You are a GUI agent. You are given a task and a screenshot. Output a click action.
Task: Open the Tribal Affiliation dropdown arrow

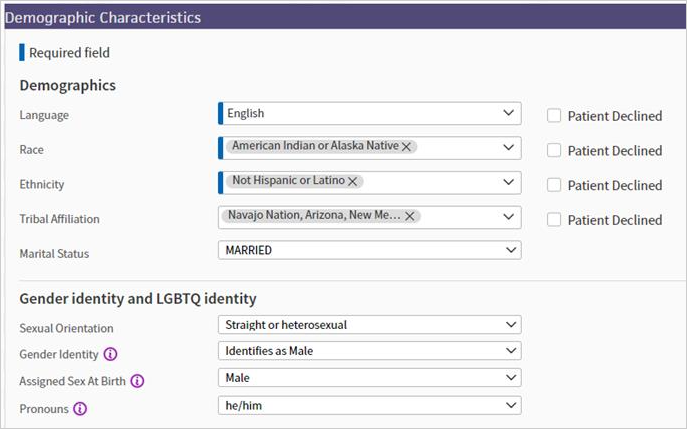pyautogui.click(x=509, y=217)
